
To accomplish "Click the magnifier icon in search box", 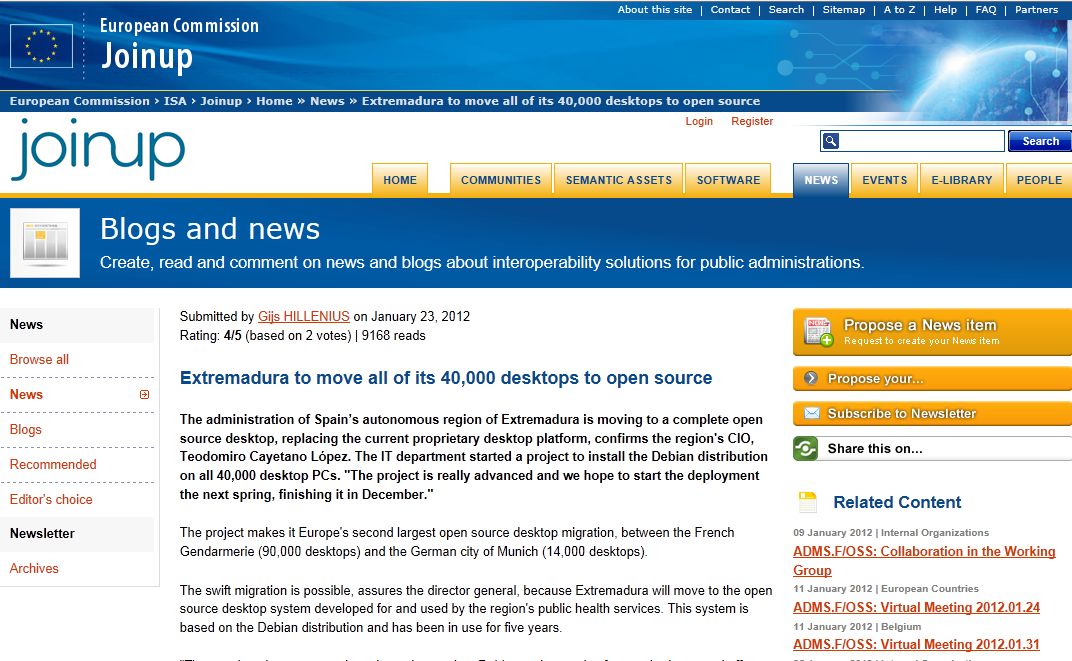I will coord(831,141).
